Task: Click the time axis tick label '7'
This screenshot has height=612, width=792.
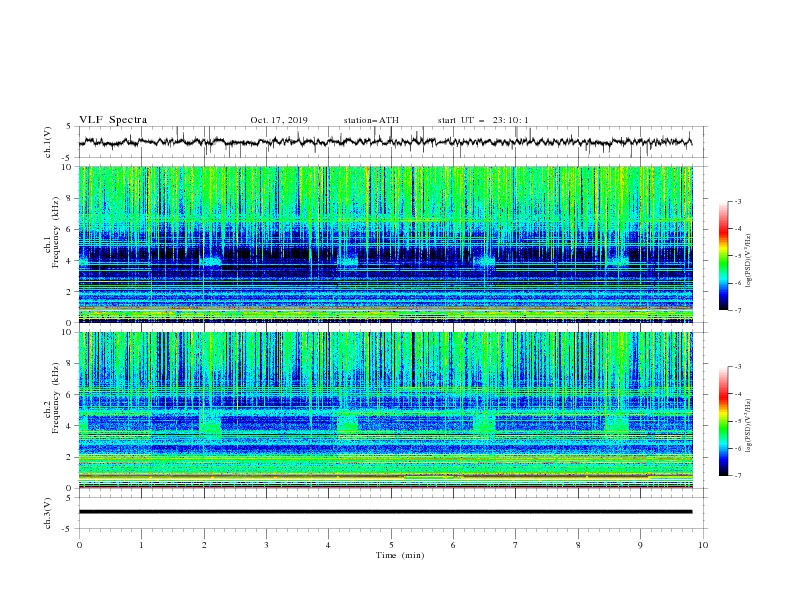Action: (516, 545)
